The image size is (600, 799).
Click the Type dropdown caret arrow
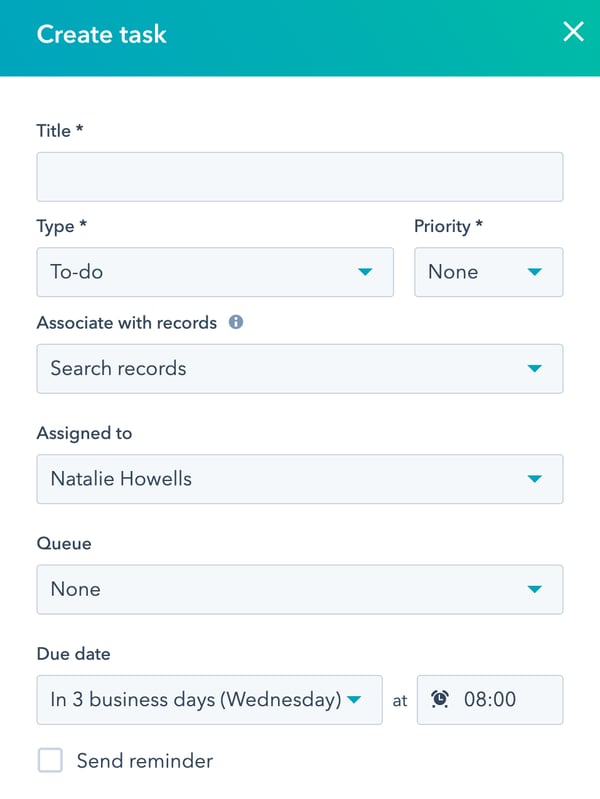365,272
